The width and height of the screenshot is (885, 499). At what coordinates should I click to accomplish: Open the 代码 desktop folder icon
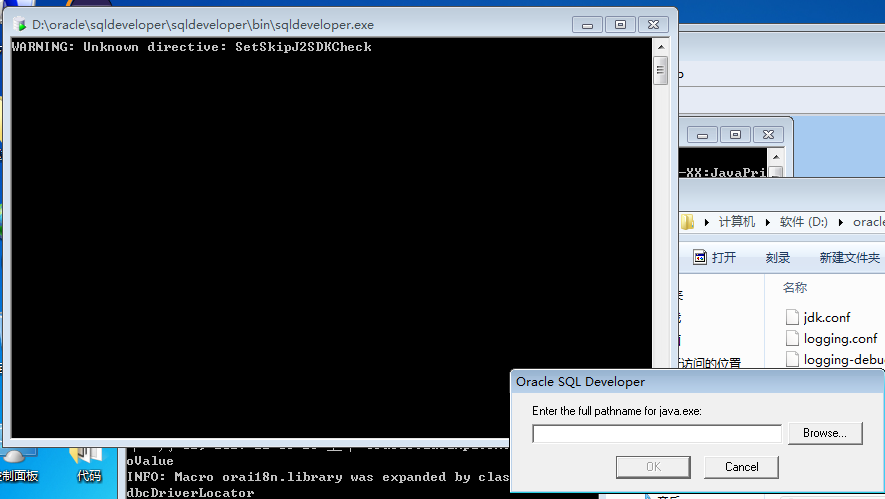point(88,465)
